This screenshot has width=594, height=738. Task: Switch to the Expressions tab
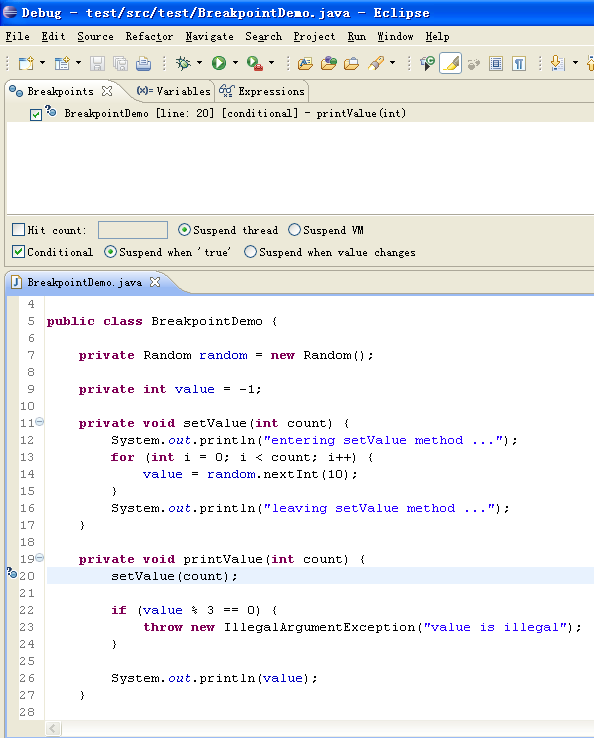[262, 91]
